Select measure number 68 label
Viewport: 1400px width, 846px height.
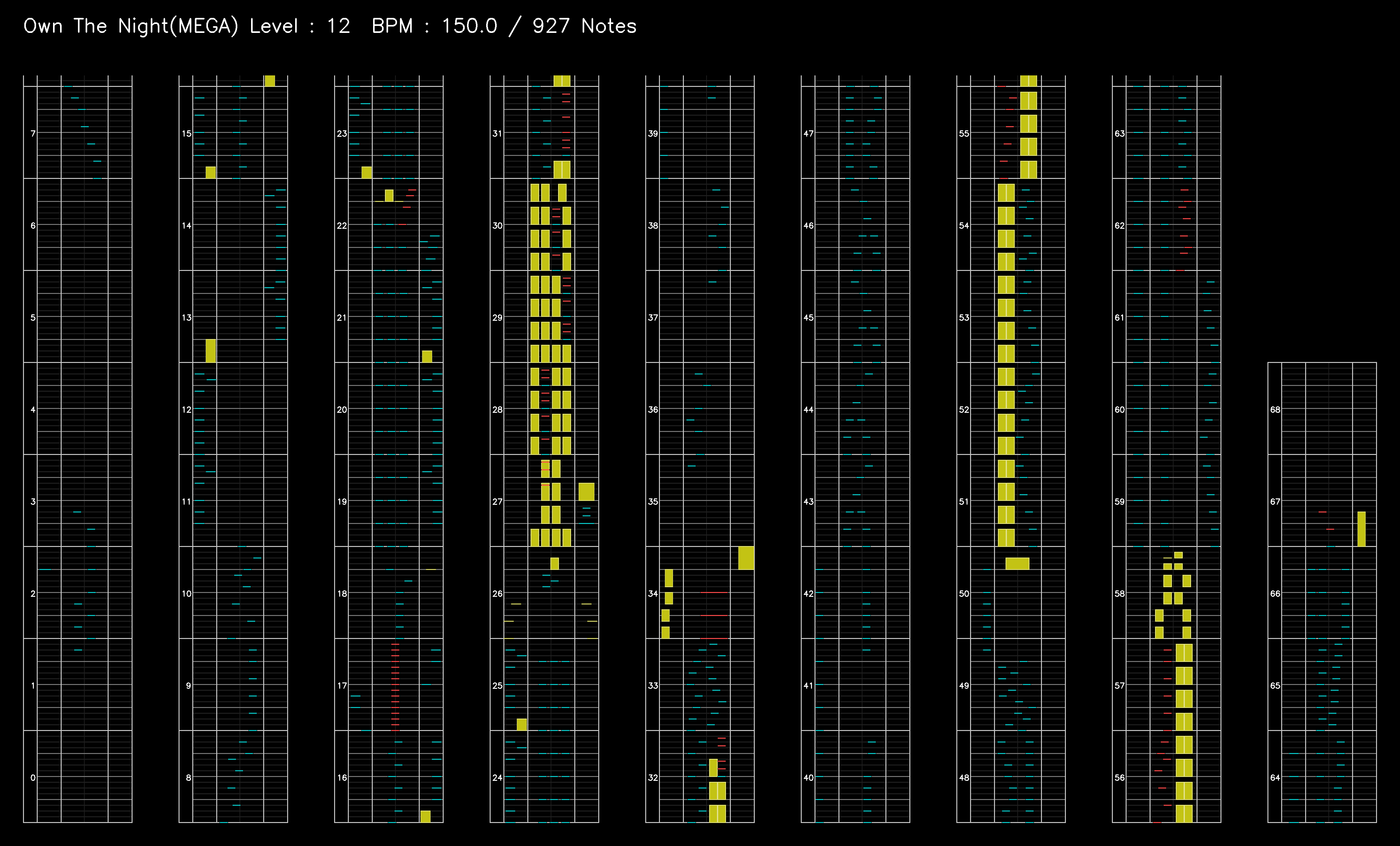pos(1275,409)
